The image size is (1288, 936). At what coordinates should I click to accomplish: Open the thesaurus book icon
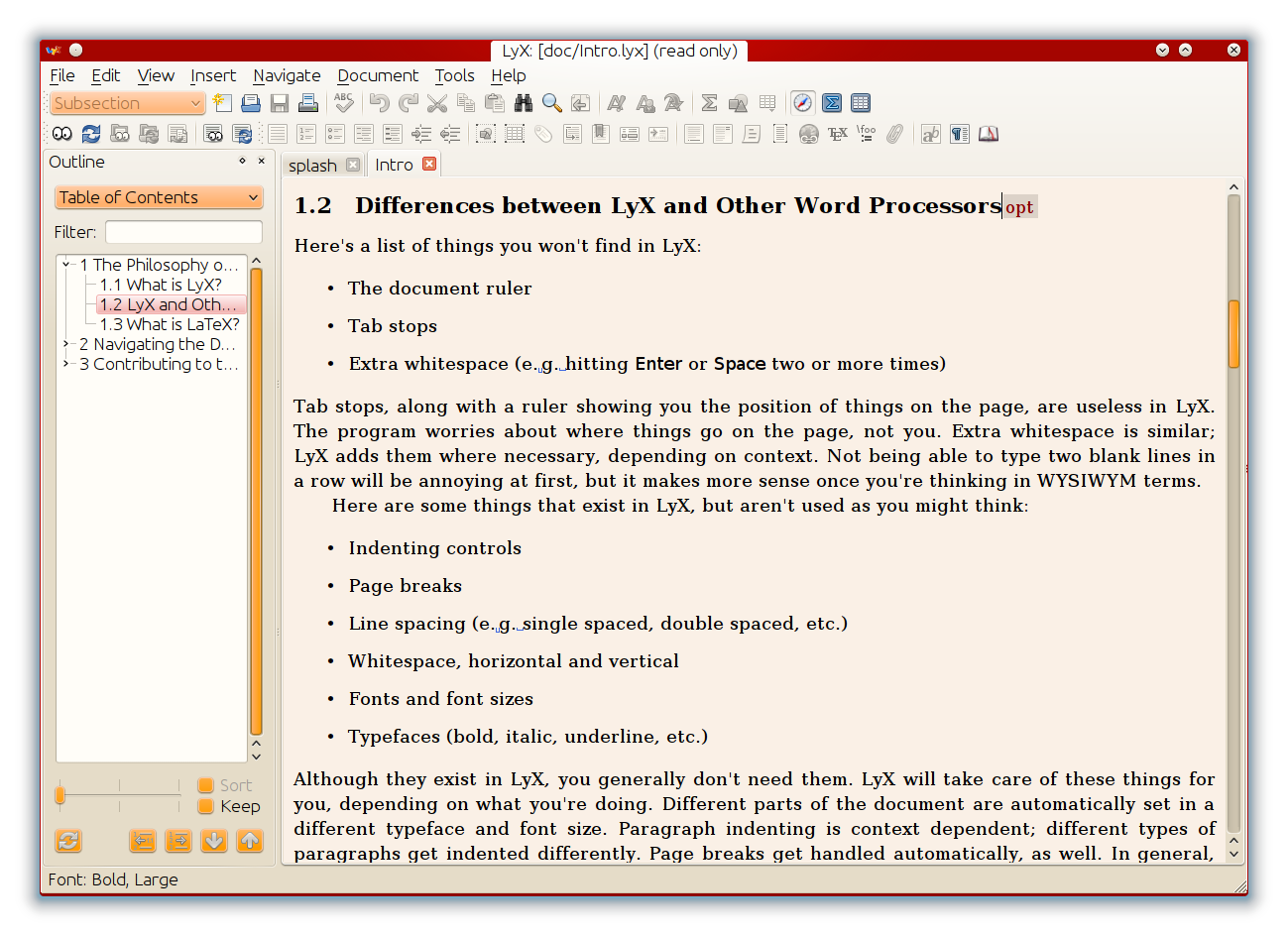(x=989, y=134)
